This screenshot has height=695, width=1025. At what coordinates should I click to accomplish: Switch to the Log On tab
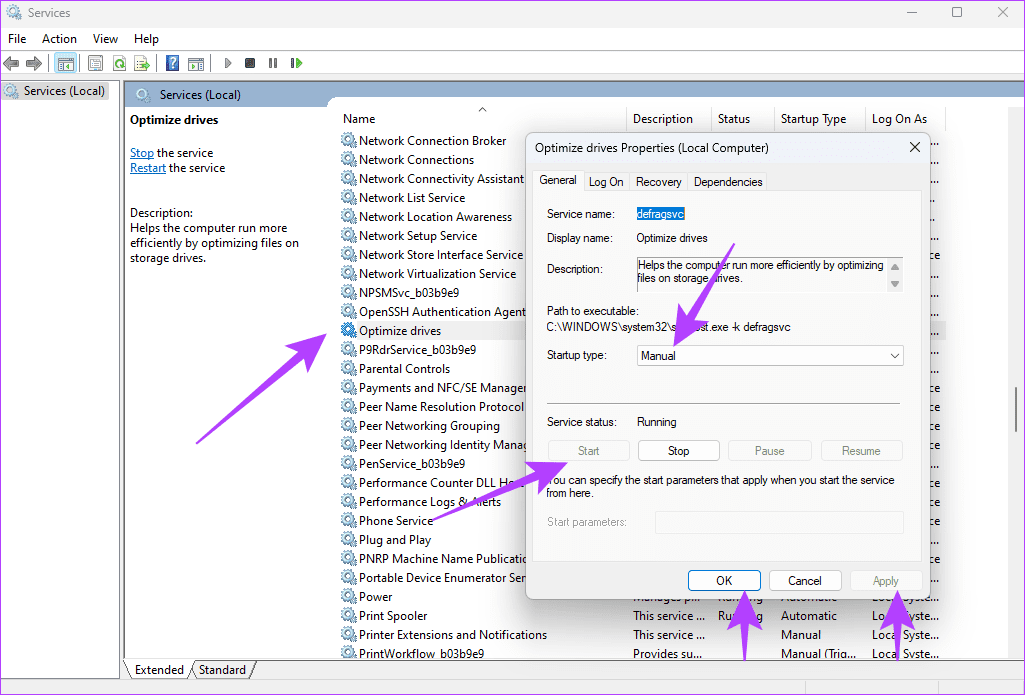[606, 182]
